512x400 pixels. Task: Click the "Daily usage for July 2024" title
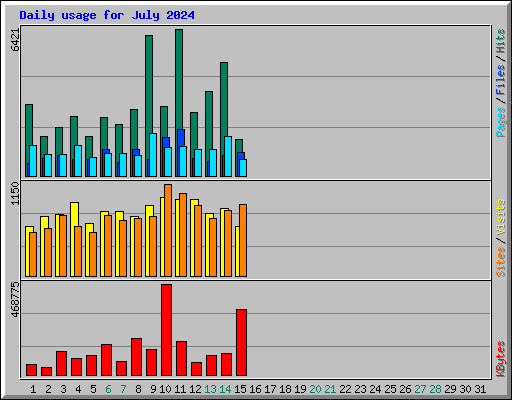pyautogui.click(x=107, y=15)
